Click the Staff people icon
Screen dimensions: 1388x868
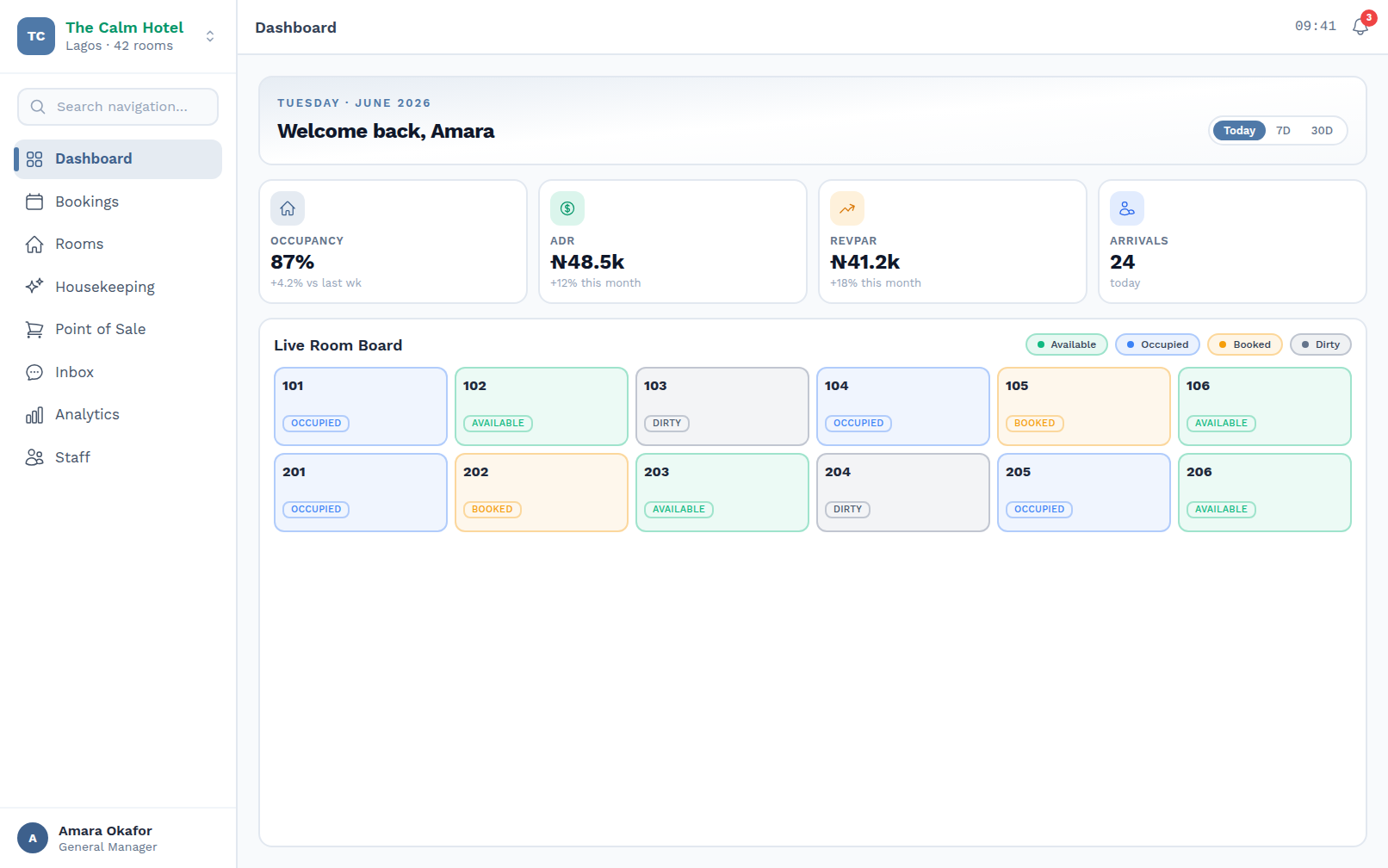[34, 457]
